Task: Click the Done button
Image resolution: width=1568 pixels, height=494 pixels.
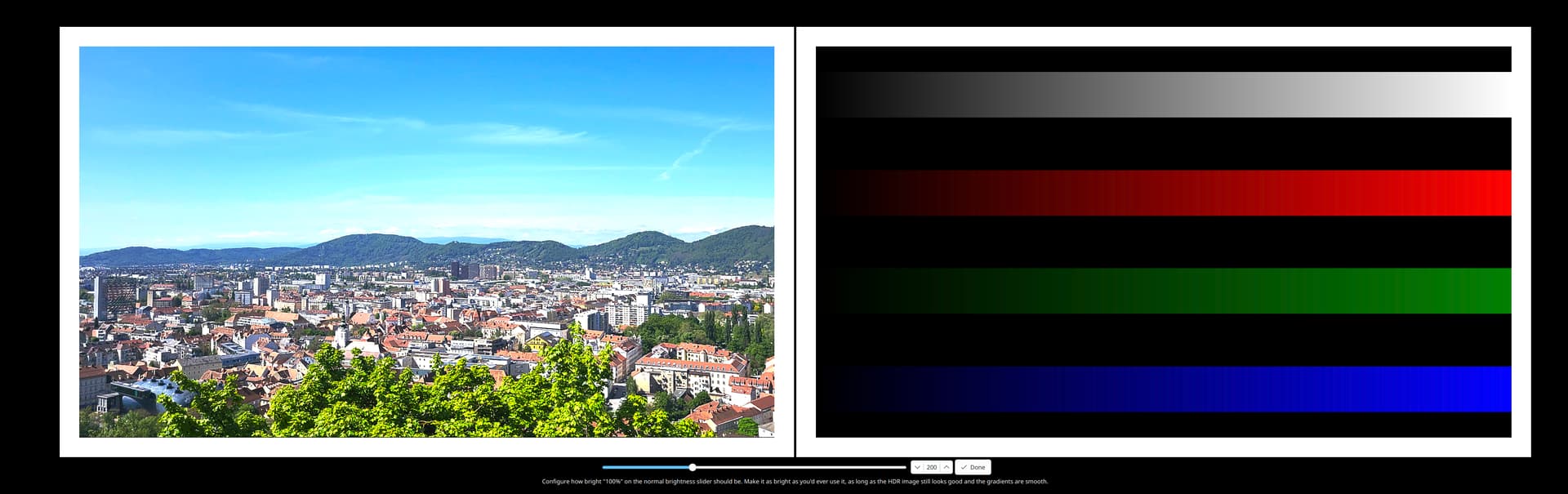Action: point(973,467)
